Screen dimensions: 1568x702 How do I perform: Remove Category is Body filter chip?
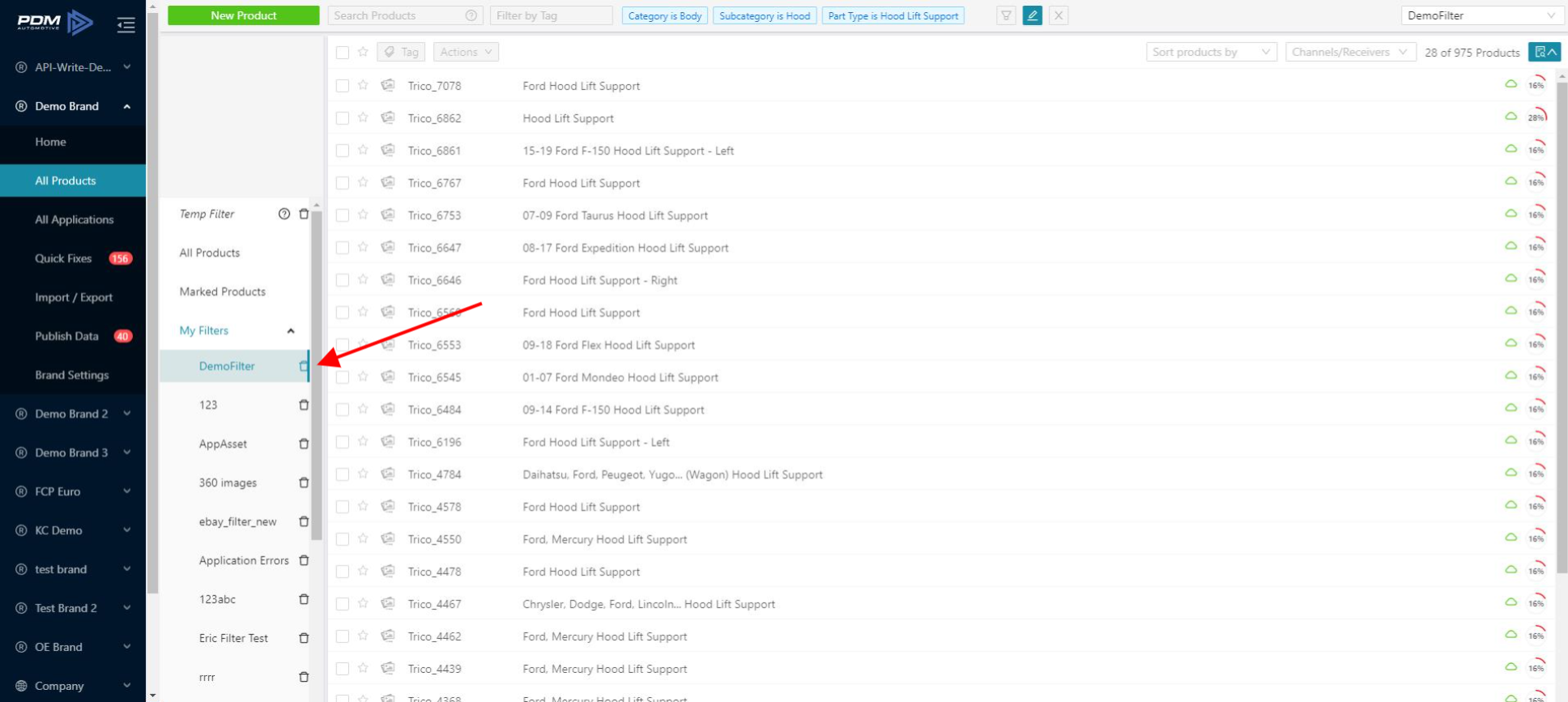[665, 15]
